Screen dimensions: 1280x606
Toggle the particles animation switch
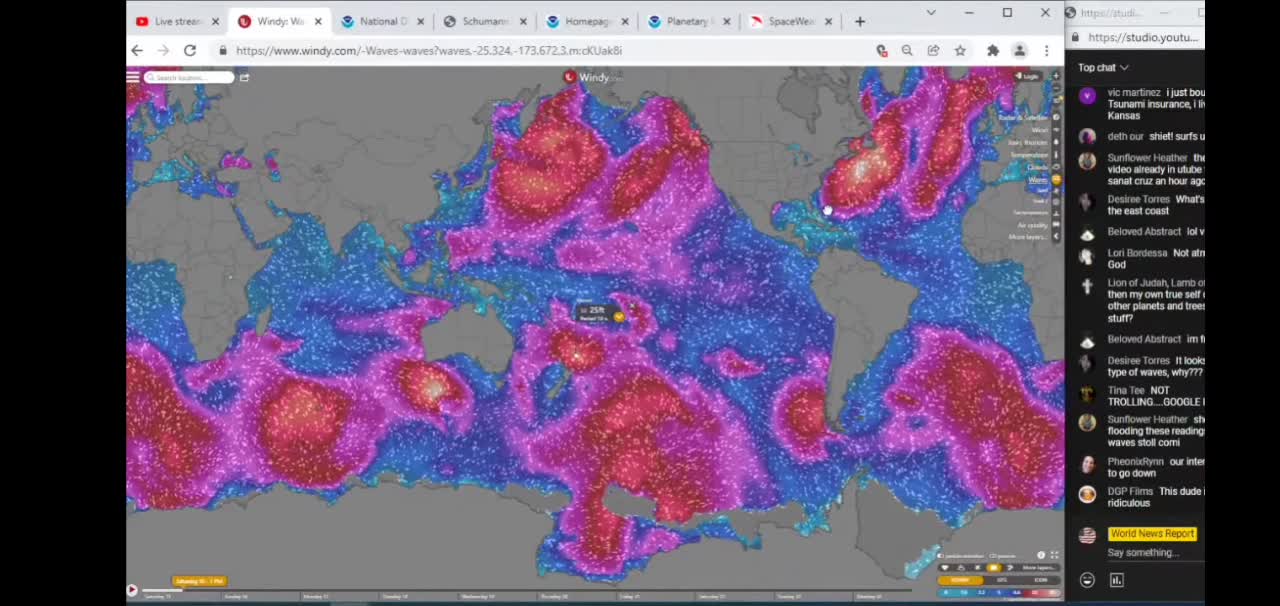tap(960, 556)
